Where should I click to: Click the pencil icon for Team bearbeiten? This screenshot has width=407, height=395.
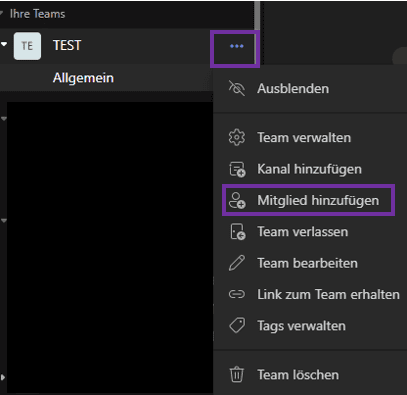pyautogui.click(x=237, y=263)
